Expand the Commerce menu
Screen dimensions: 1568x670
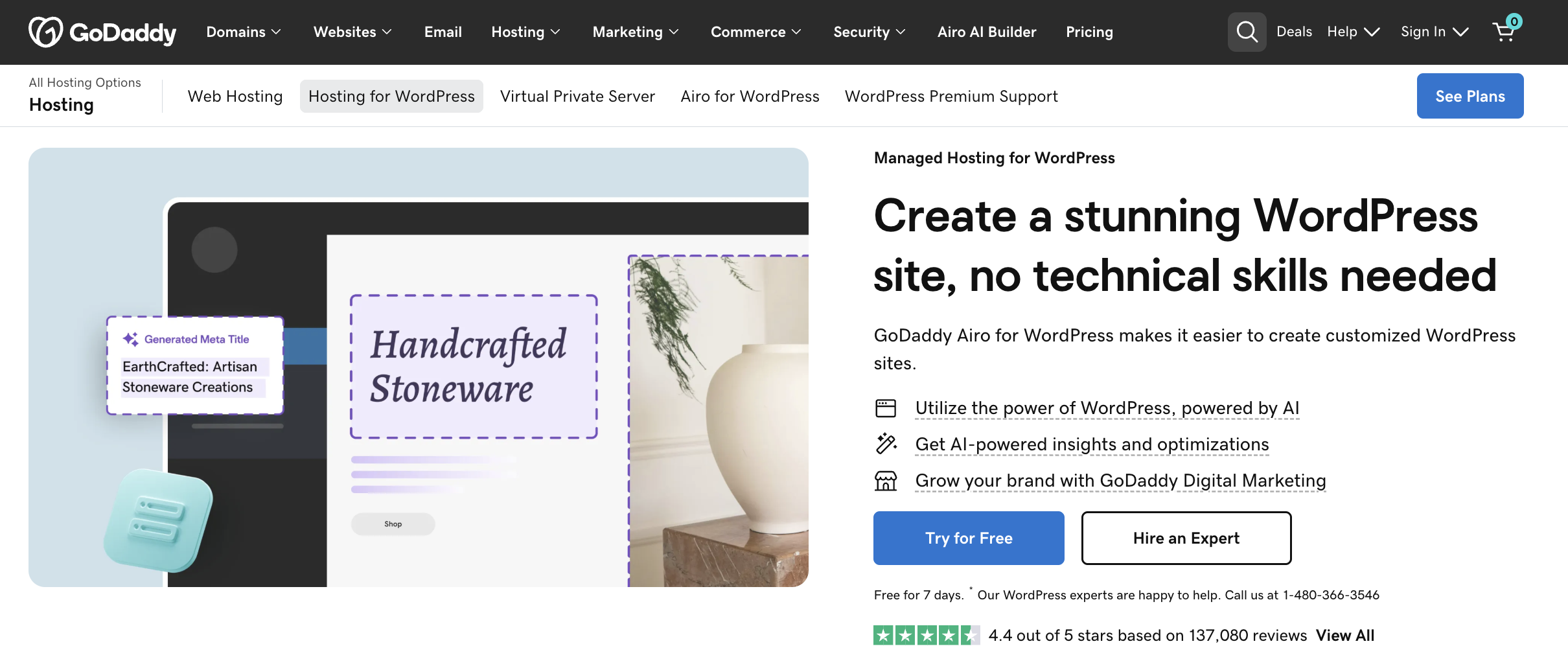(x=756, y=32)
